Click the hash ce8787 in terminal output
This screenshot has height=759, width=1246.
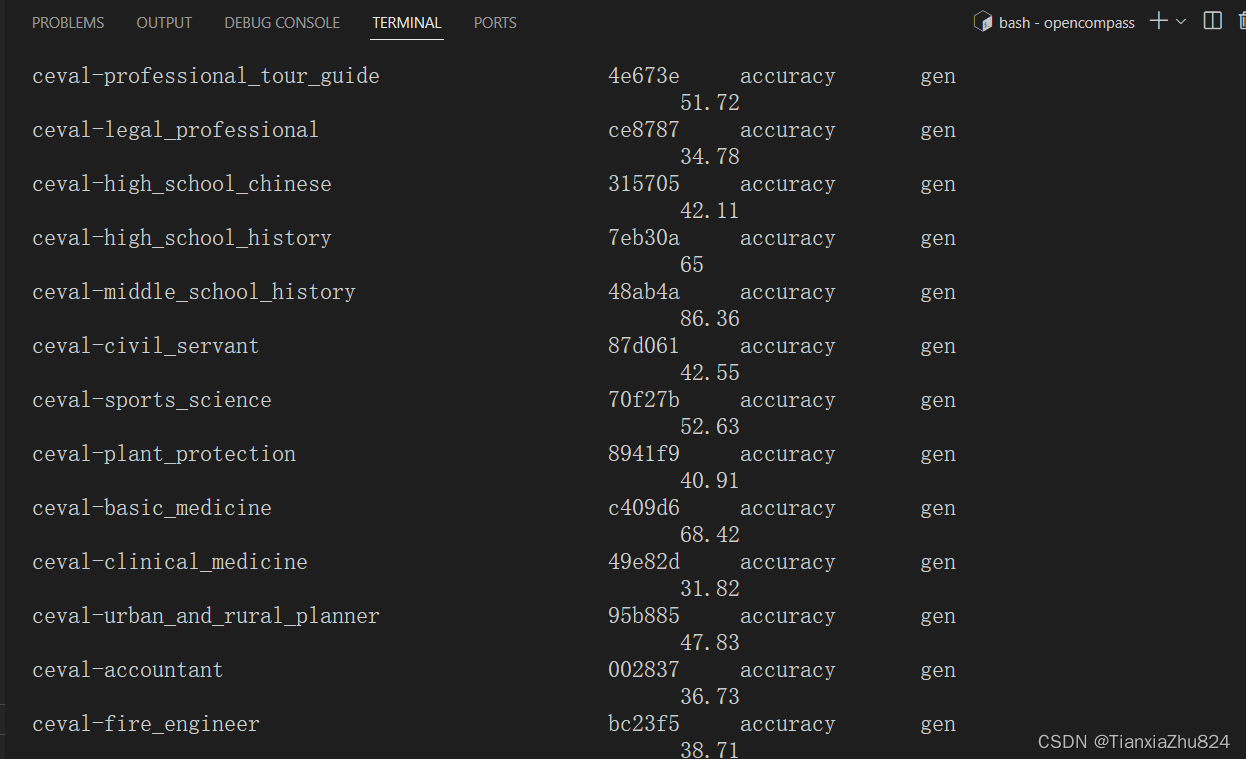pyautogui.click(x=643, y=129)
